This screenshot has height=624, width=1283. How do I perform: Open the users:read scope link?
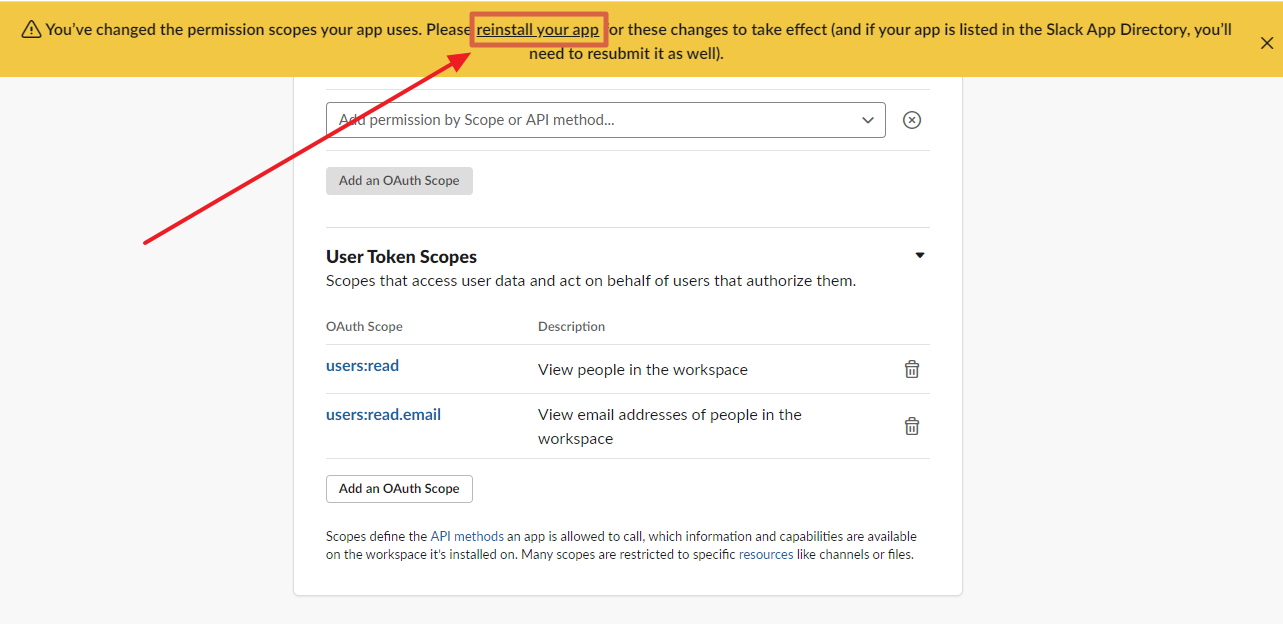pos(362,366)
